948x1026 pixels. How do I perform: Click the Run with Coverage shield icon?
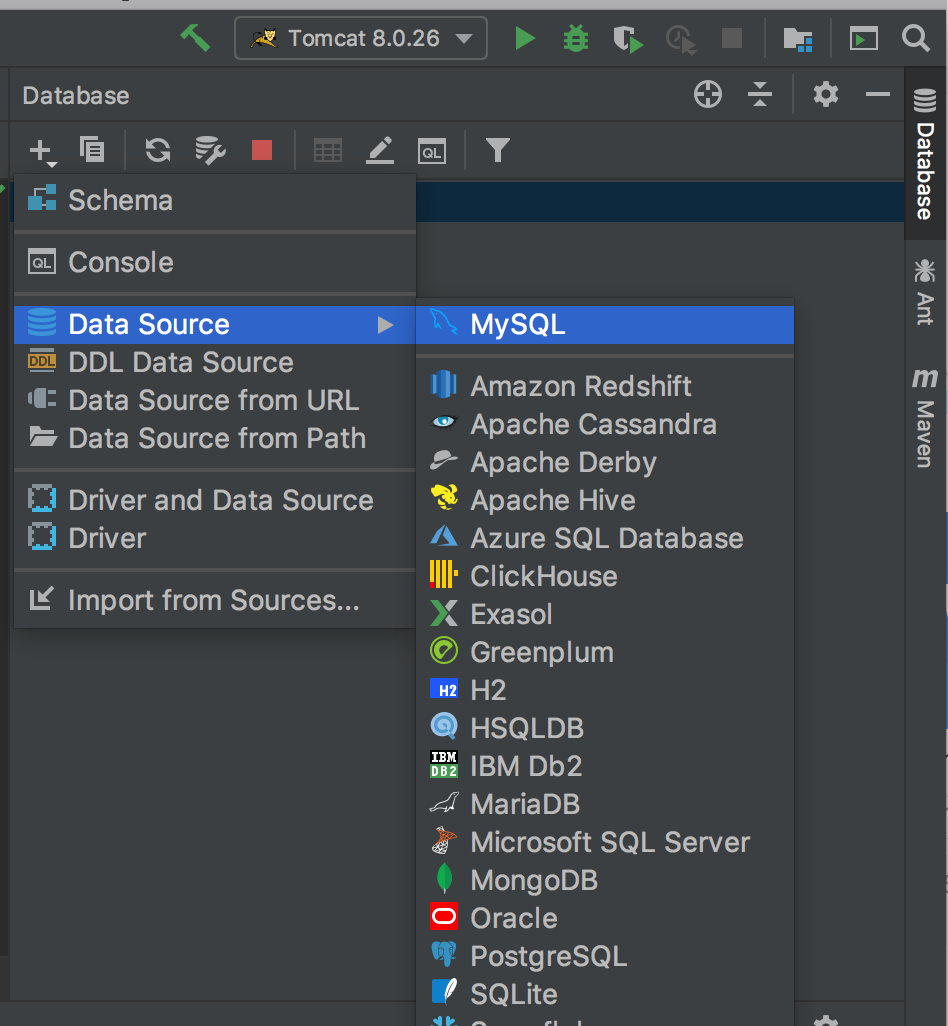coord(628,39)
